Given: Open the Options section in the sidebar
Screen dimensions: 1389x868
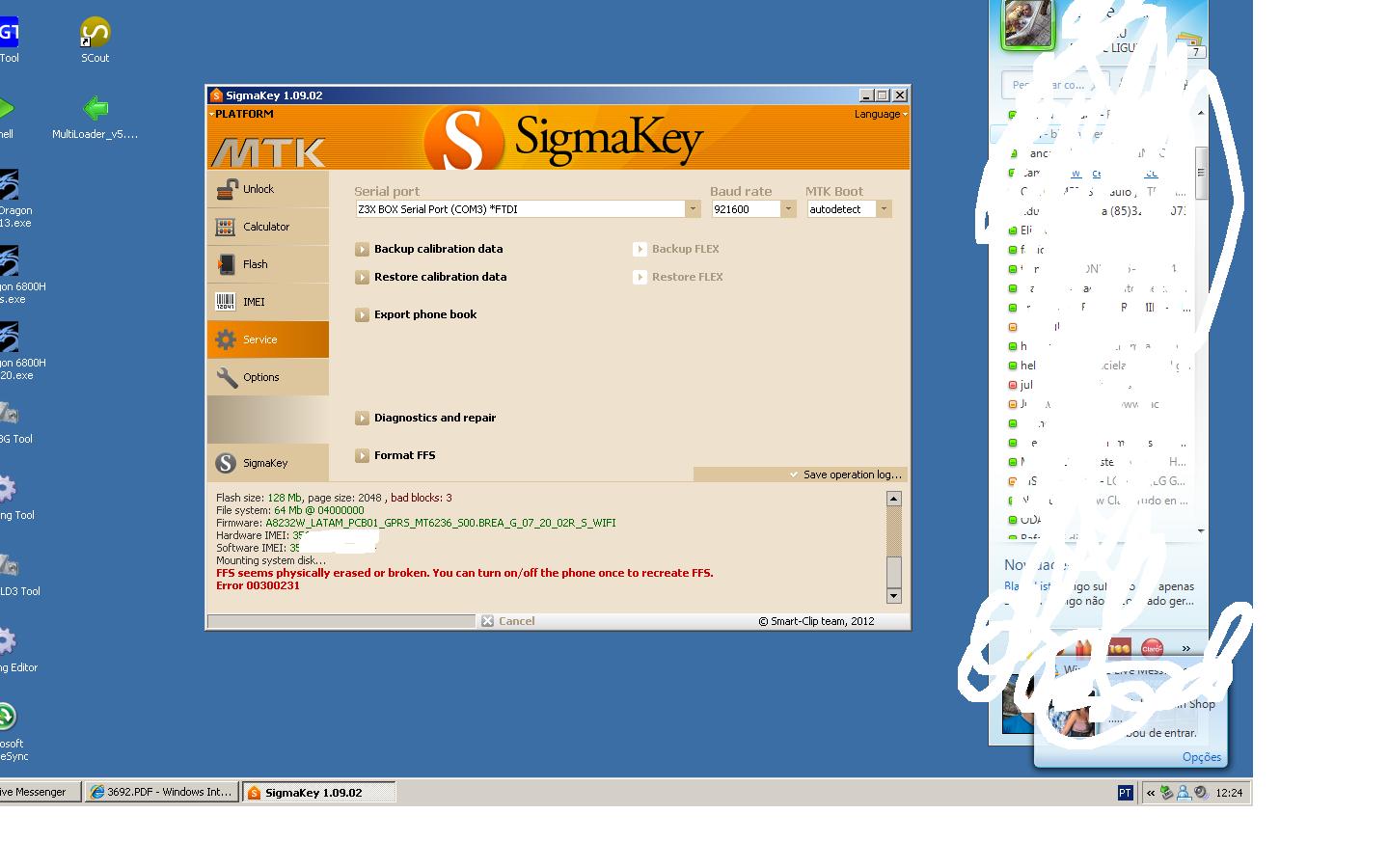Looking at the screenshot, I should (268, 377).
